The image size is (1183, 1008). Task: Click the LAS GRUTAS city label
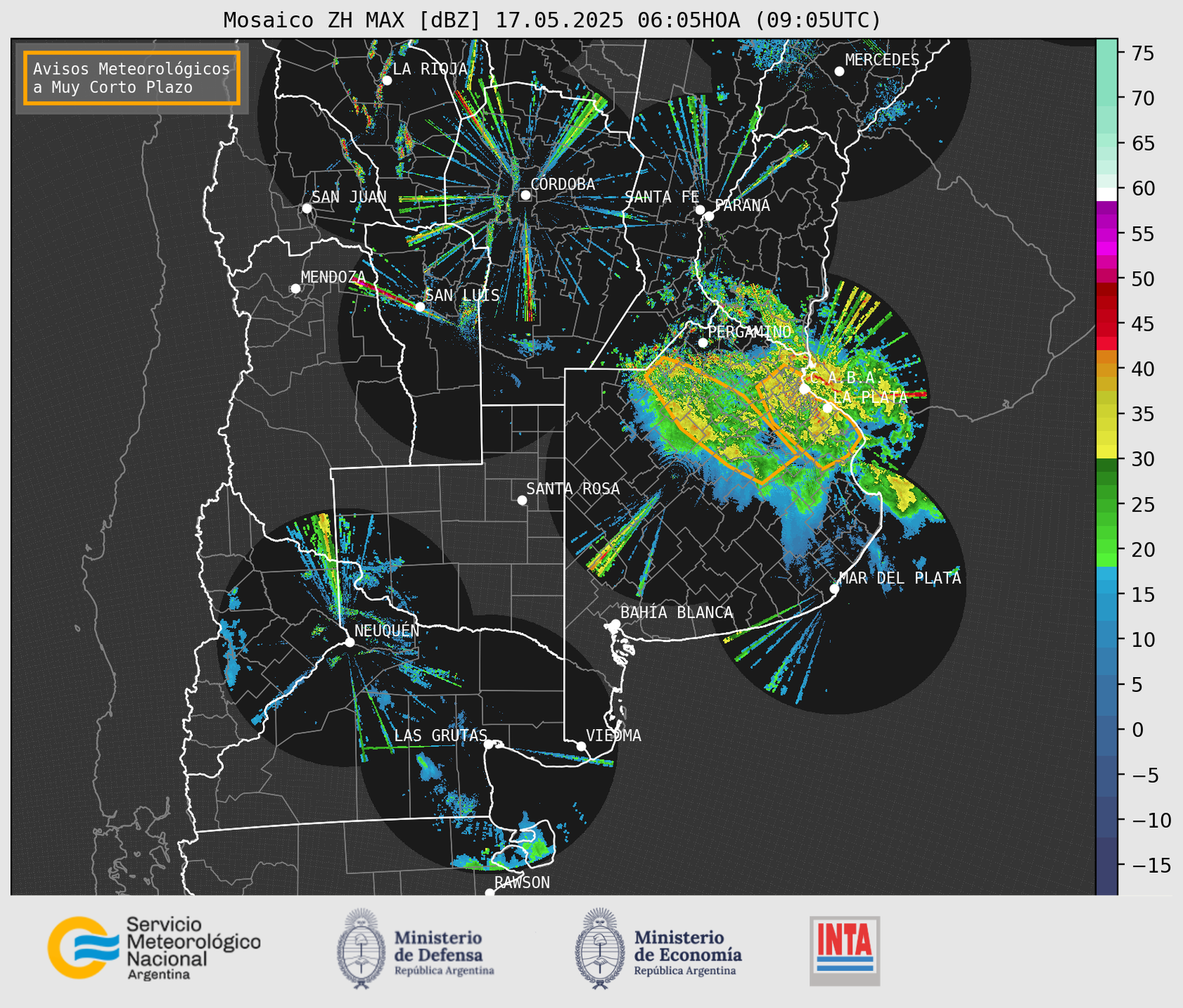coord(440,735)
